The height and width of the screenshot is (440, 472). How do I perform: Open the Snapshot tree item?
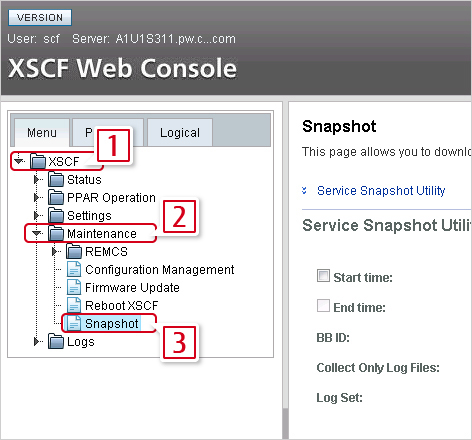point(112,324)
